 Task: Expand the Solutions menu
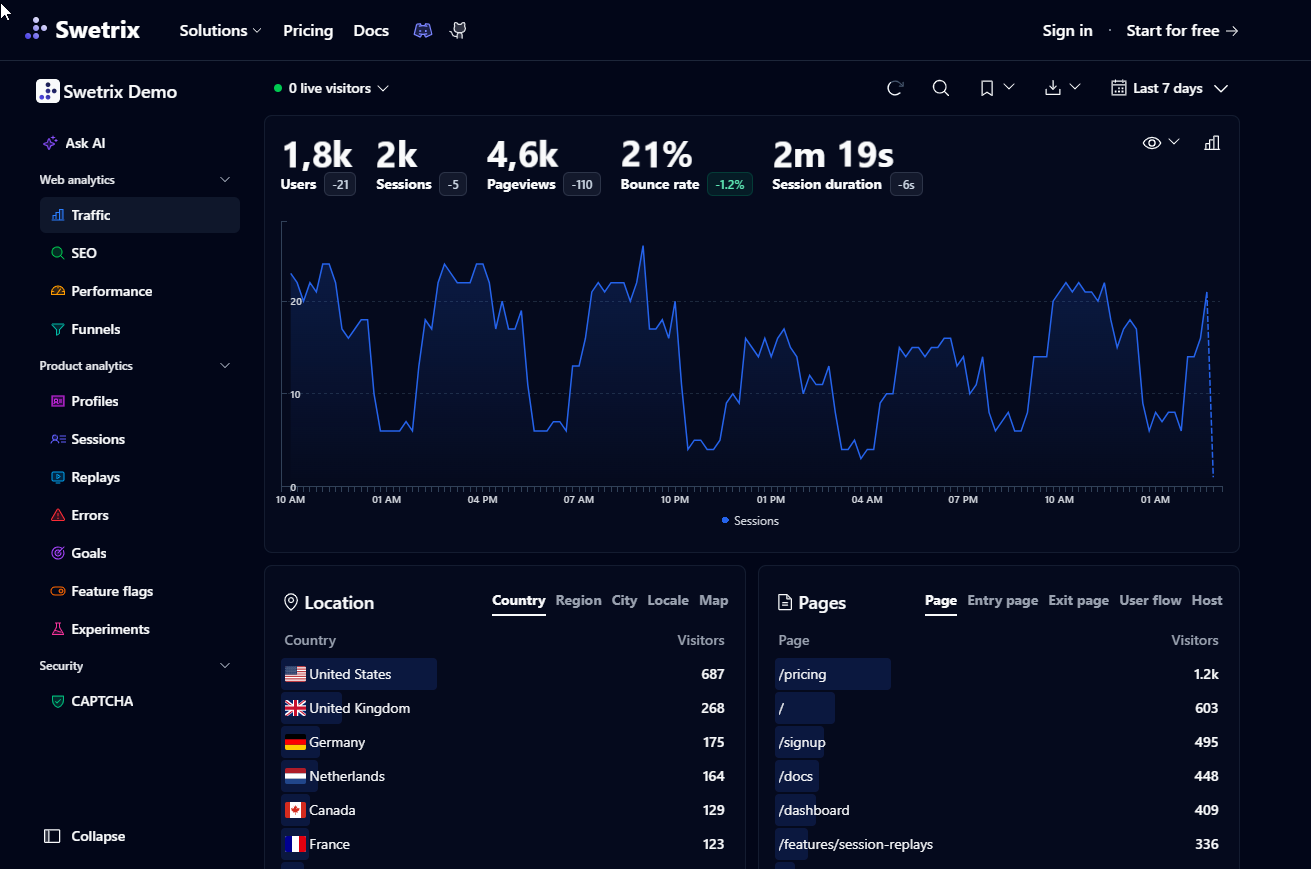[x=220, y=31]
